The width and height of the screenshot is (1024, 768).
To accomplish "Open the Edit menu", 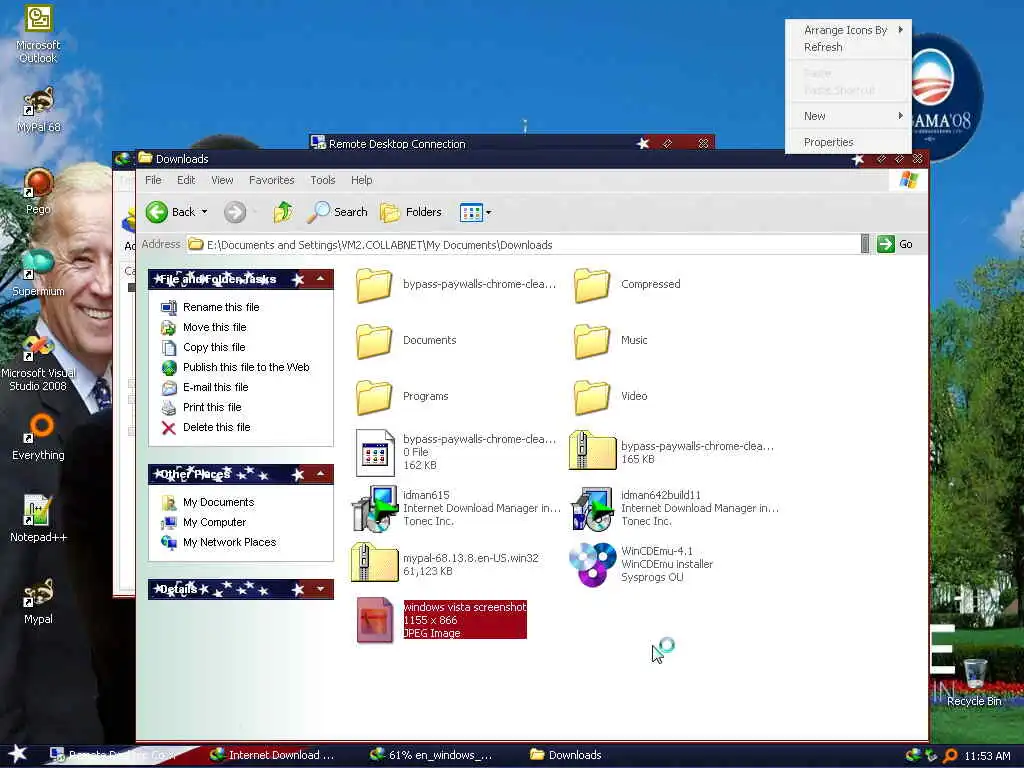I will pyautogui.click(x=186, y=180).
